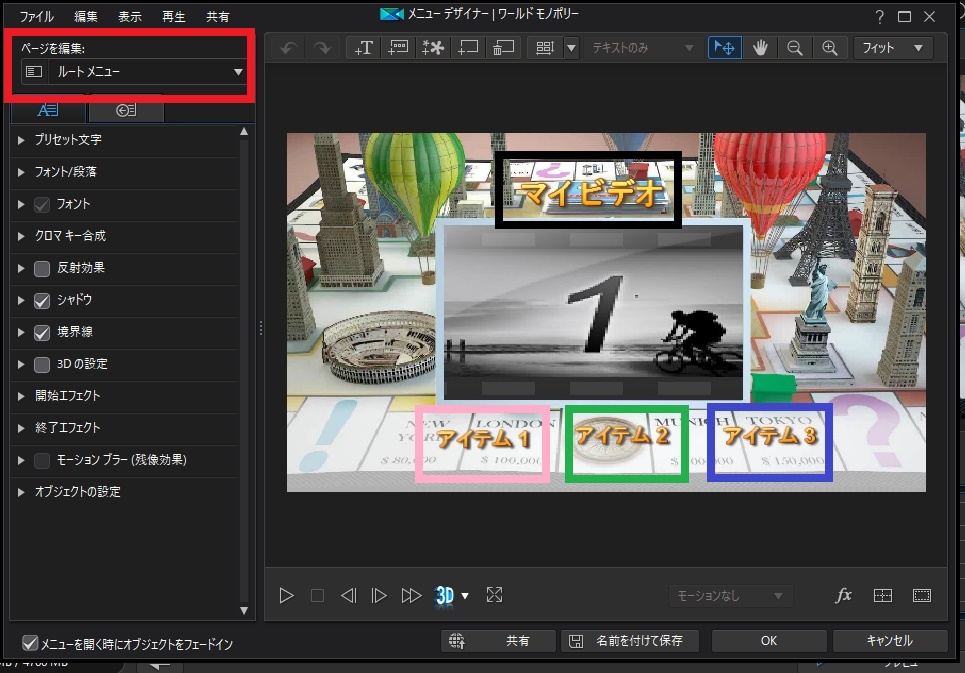Click the add effect icon with star
This screenshot has width=965, height=673.
[433, 48]
